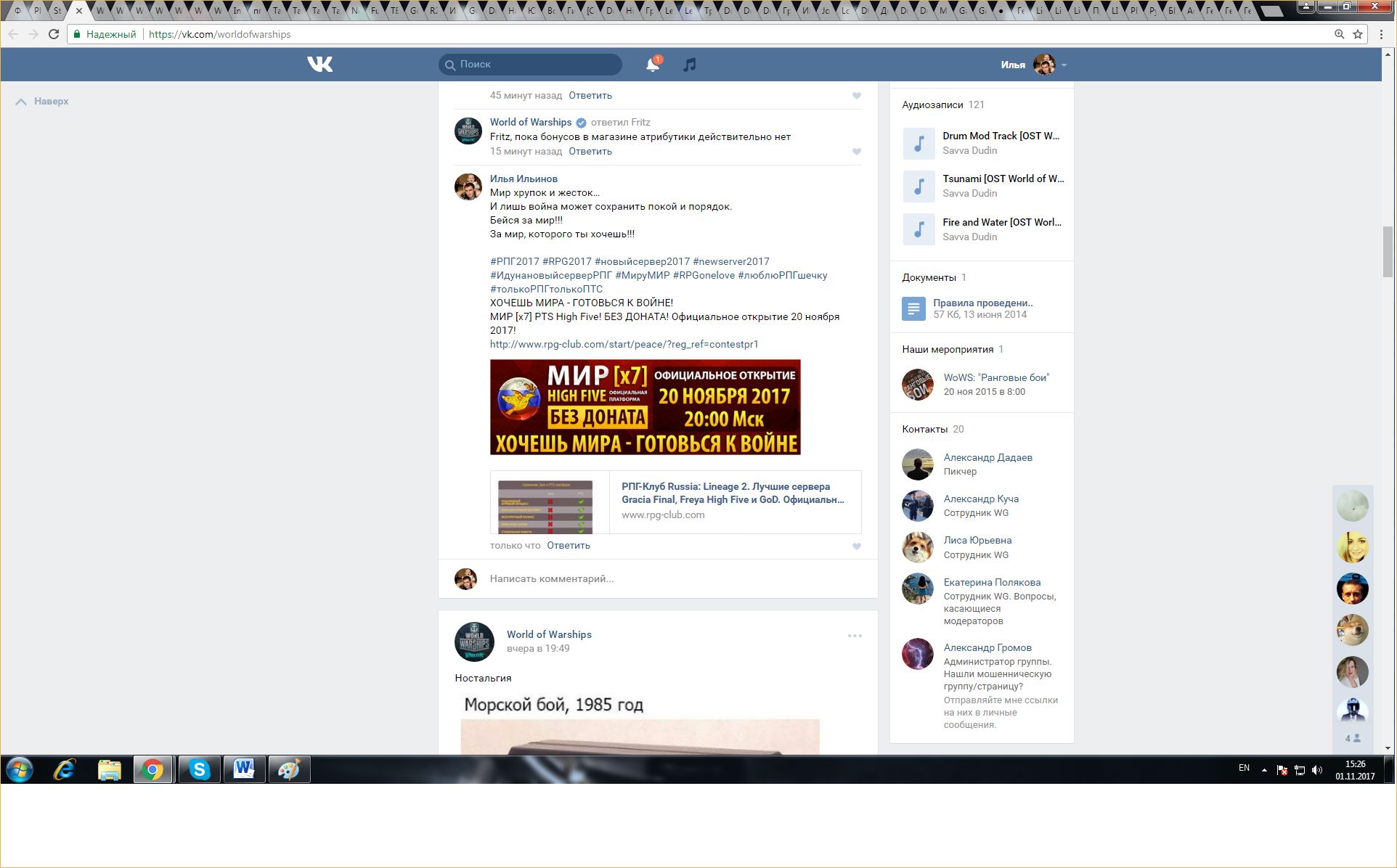Open Илья Ильинов commenter name

click(x=524, y=179)
